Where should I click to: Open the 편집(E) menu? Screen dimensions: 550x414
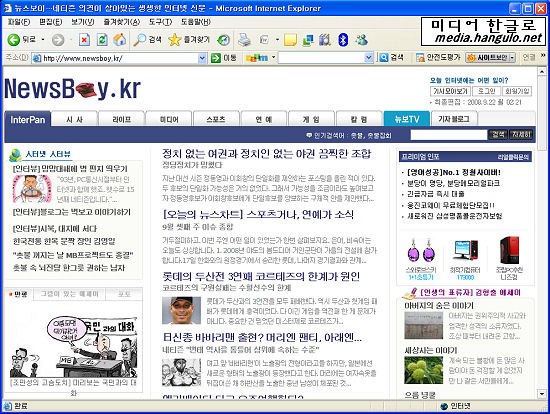click(50, 22)
